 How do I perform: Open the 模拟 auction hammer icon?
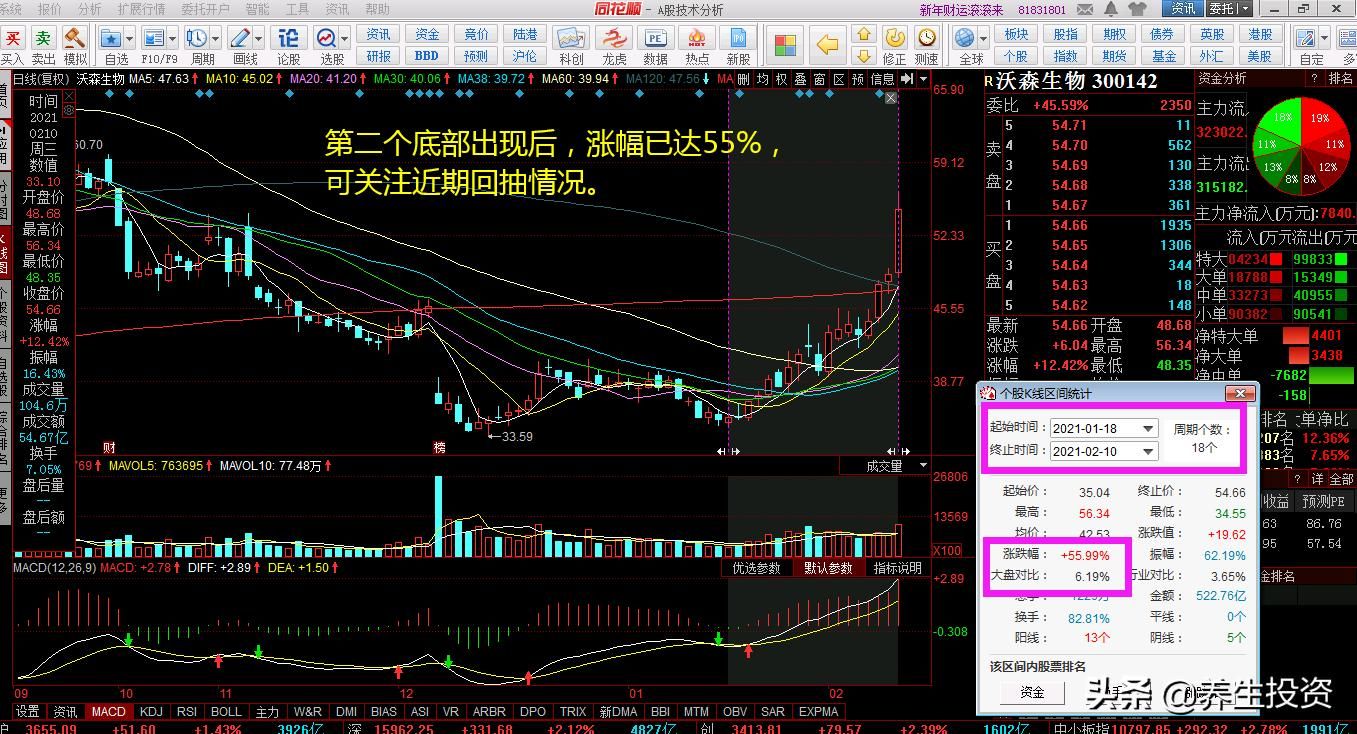coord(75,45)
